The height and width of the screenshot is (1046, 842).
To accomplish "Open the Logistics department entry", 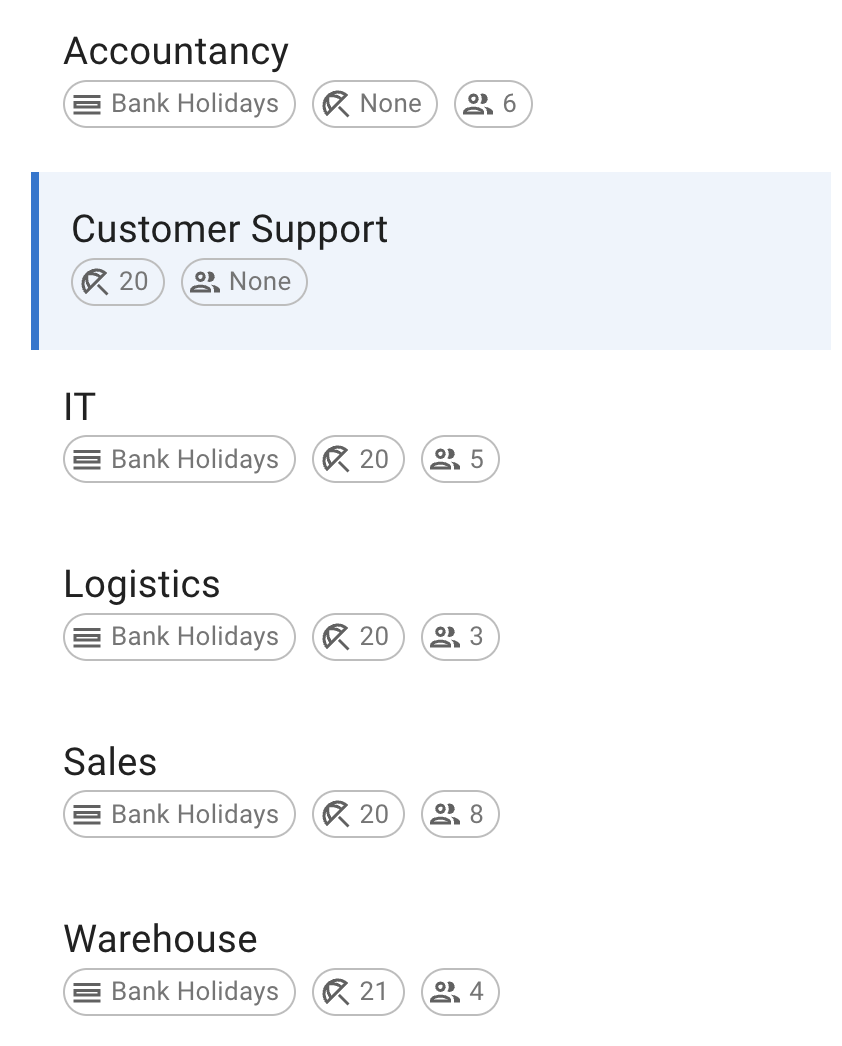I will 141,584.
